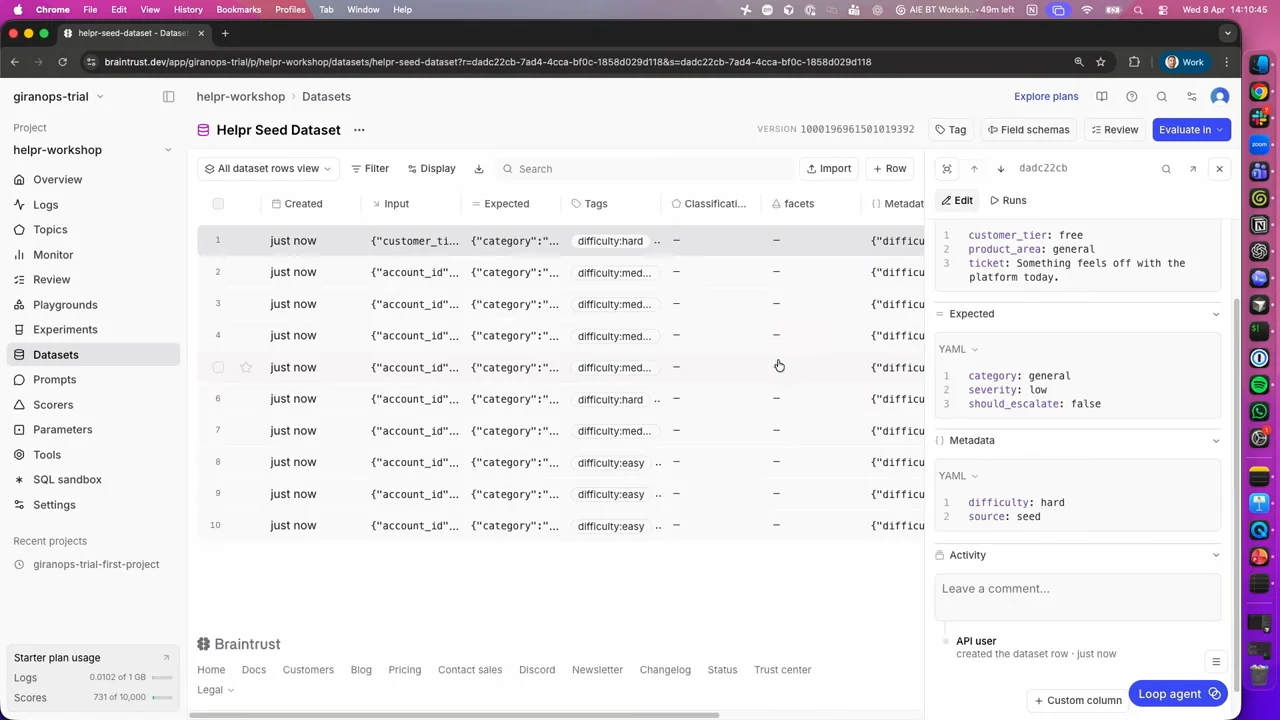This screenshot has height=720, width=1280.
Task: Open the Evaluate in dropdown button
Action: [x=1191, y=130]
